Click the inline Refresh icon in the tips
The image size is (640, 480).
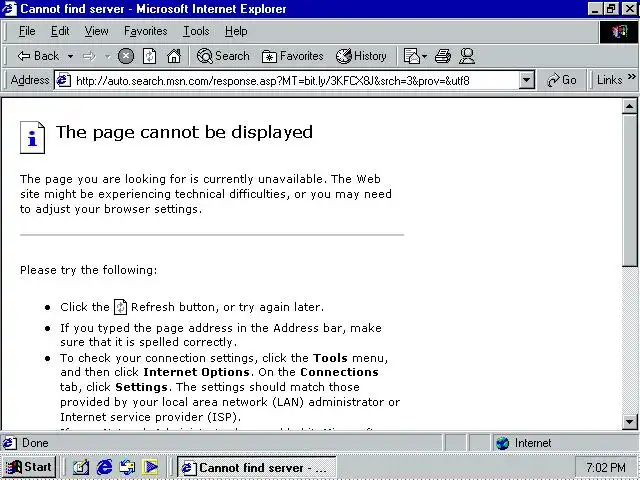pyautogui.click(x=120, y=307)
